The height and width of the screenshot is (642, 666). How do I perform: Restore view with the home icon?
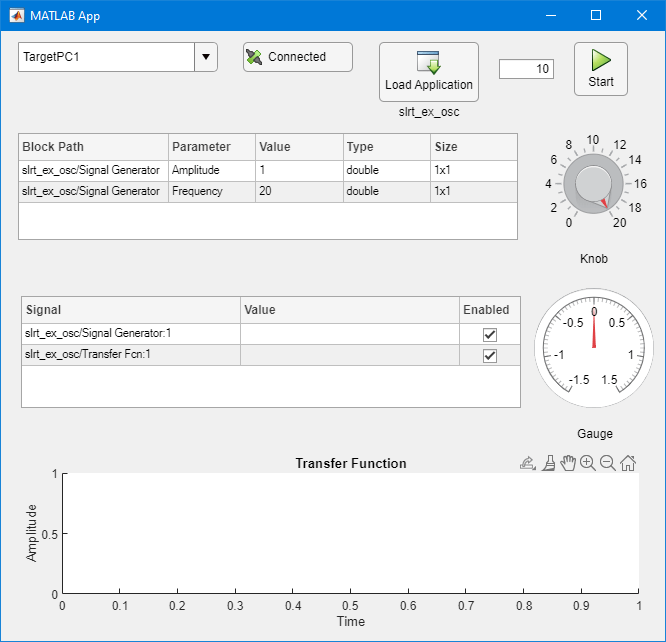628,463
